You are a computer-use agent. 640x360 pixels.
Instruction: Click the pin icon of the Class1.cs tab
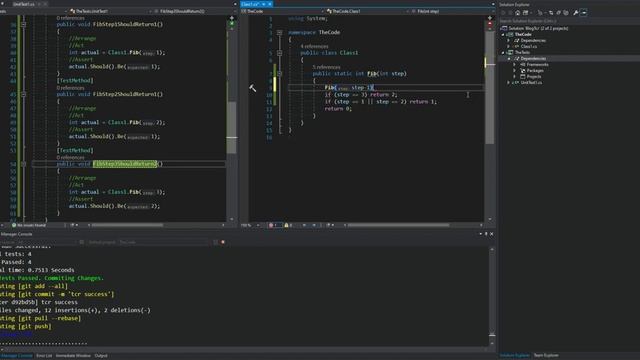pos(264,4)
